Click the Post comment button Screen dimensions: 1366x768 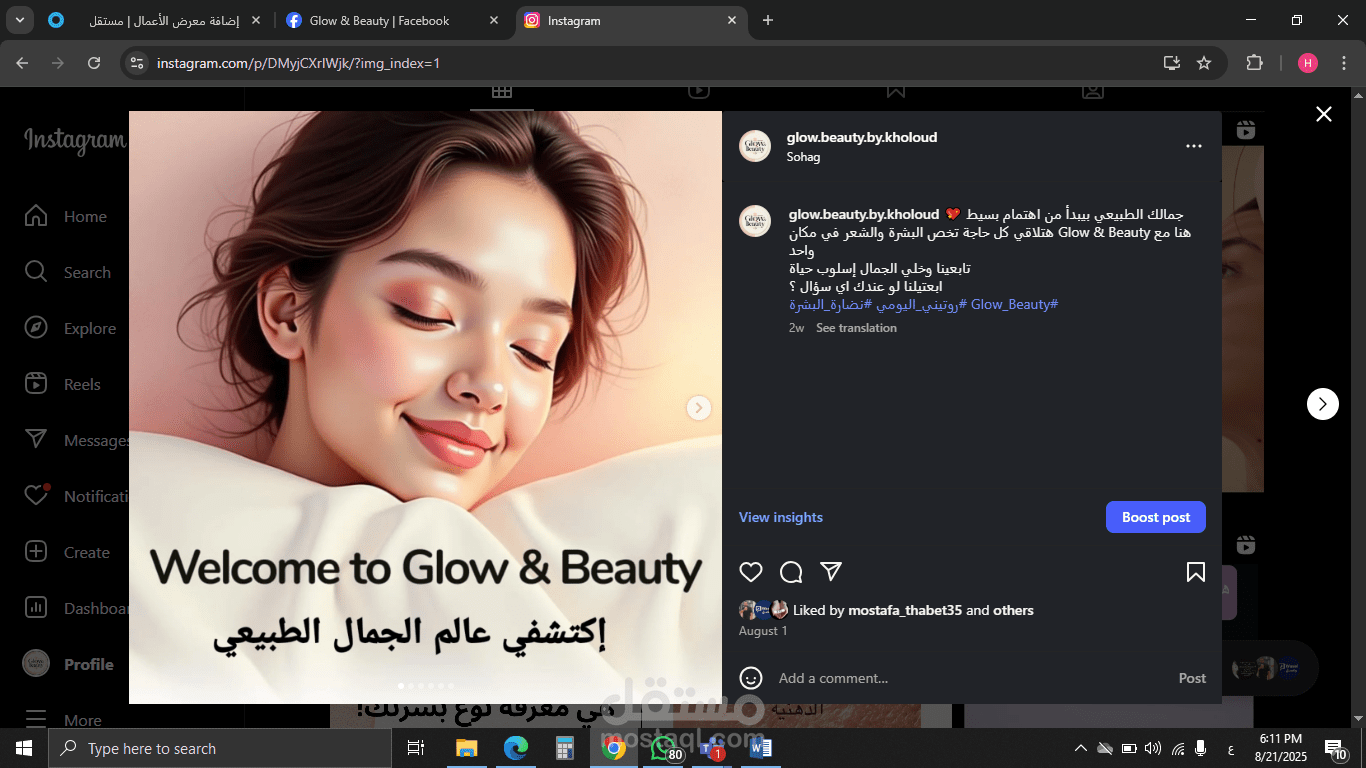pyautogui.click(x=1192, y=678)
